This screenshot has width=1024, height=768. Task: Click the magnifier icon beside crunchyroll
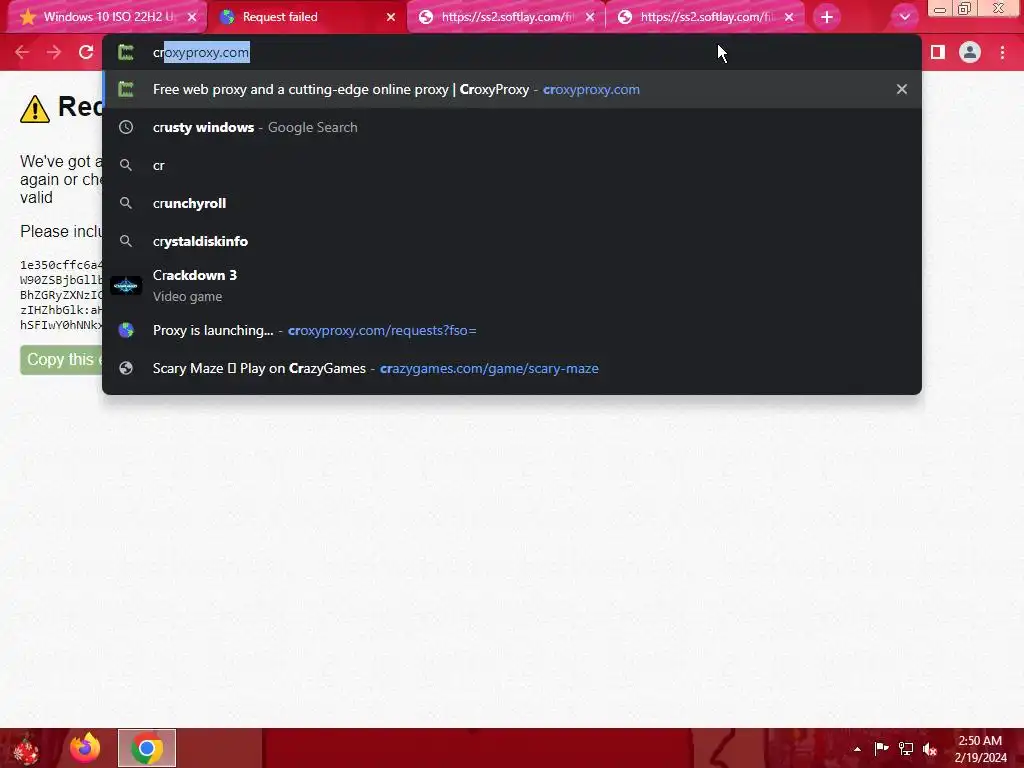[126, 203]
